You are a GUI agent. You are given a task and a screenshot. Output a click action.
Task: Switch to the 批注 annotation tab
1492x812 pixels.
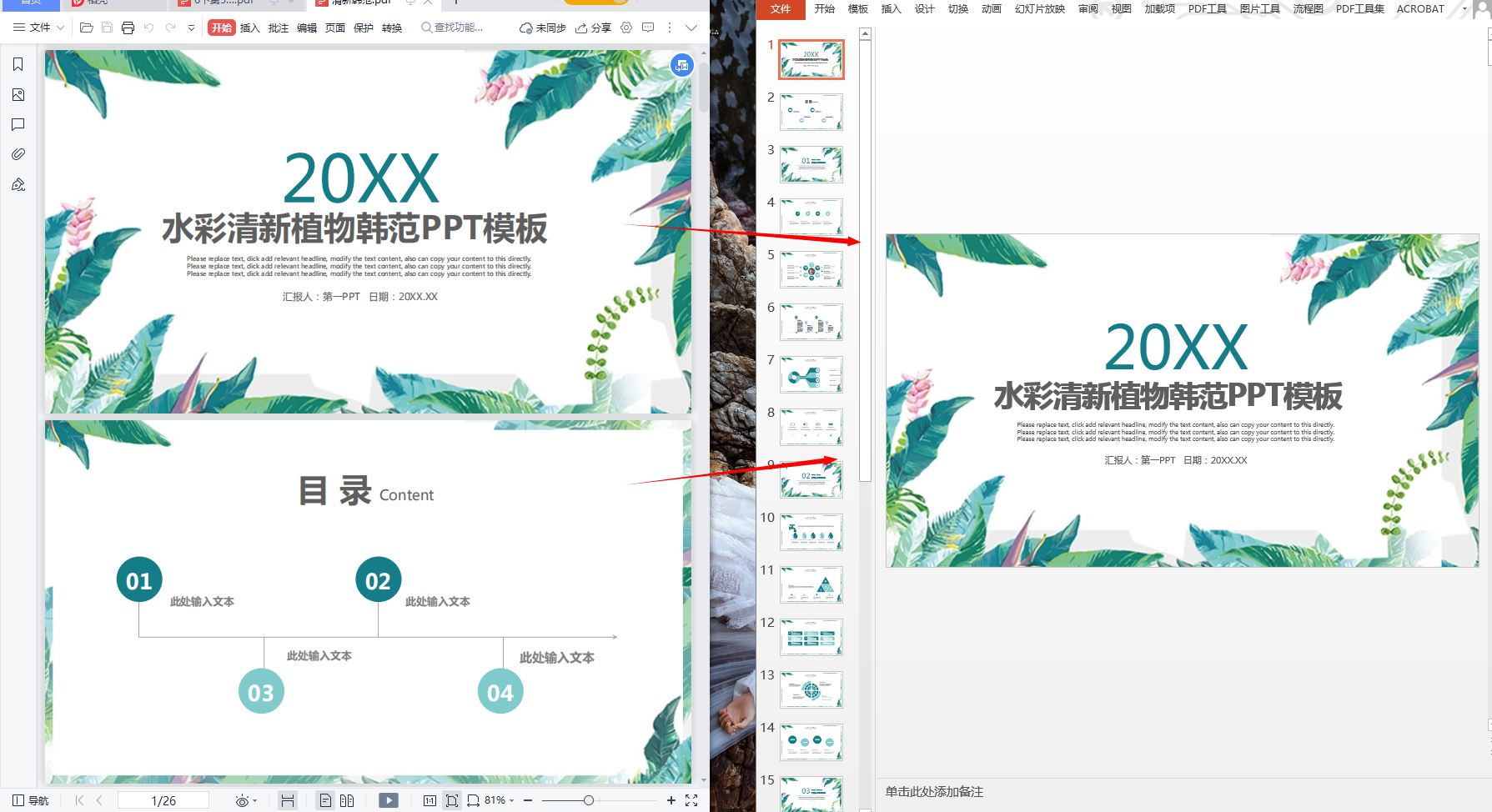click(279, 28)
